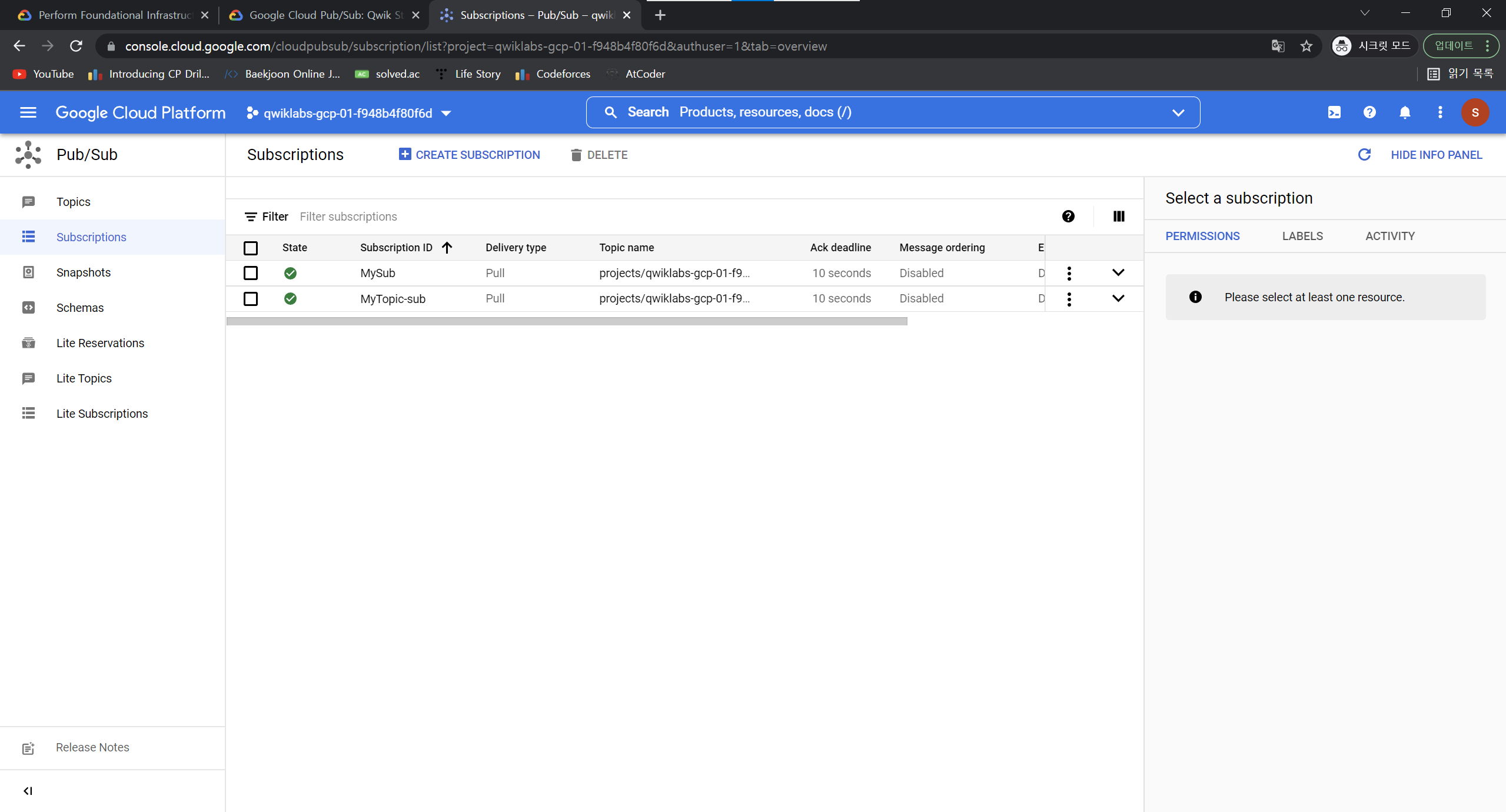Click the browser reload button
This screenshot has height=812, width=1506.
(x=76, y=46)
